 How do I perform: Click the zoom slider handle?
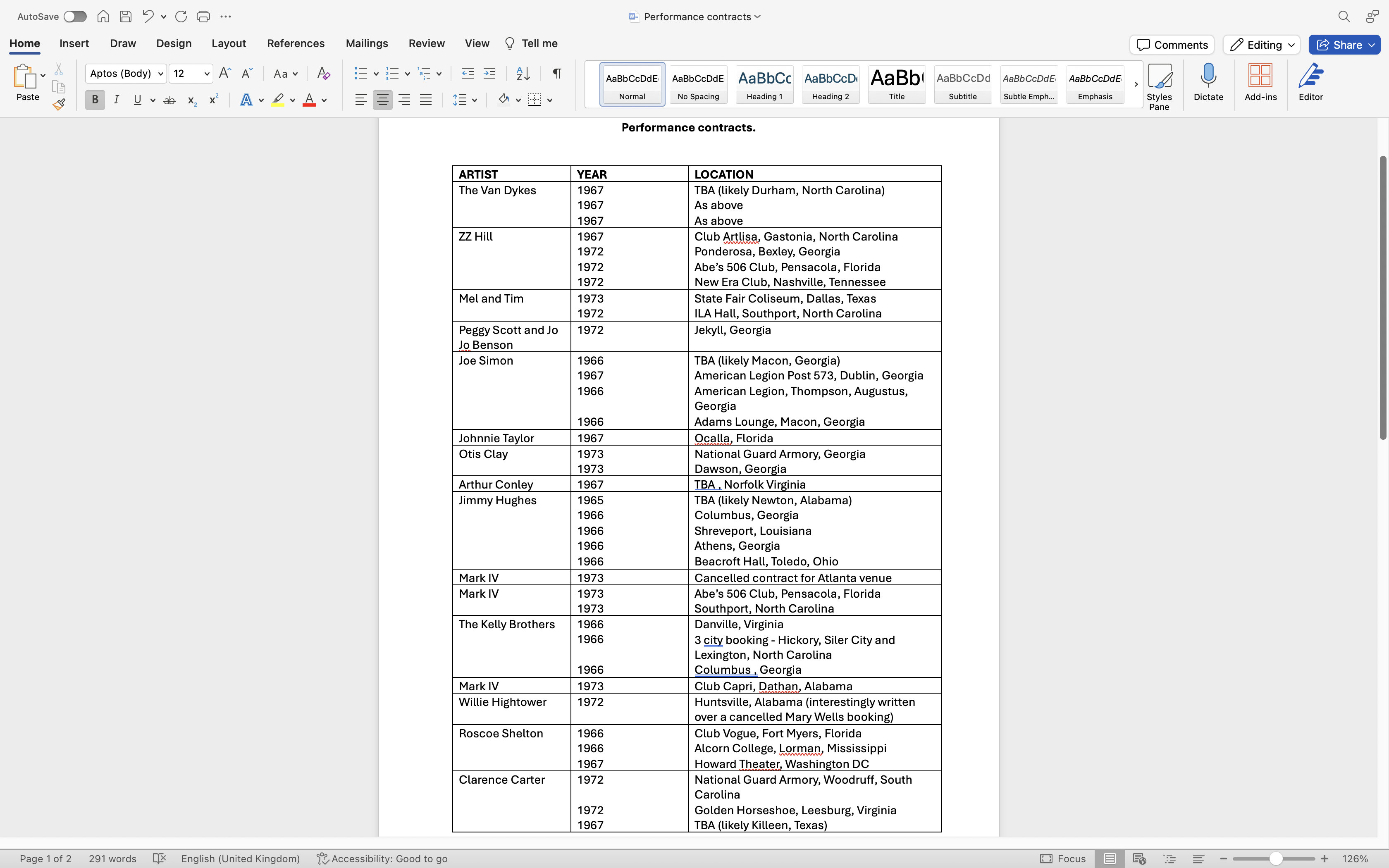tap(1275, 859)
